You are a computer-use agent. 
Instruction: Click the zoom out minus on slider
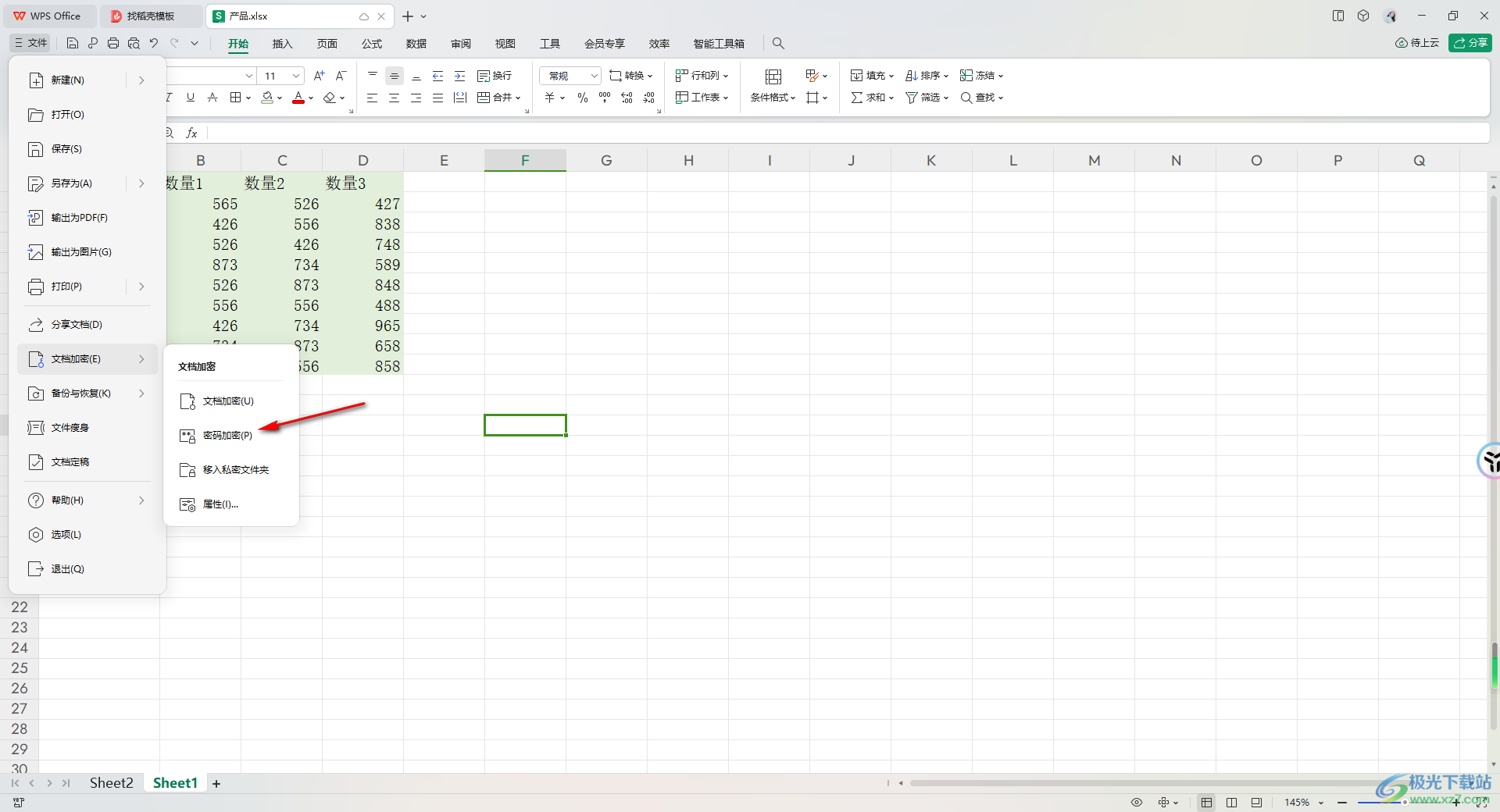coord(1342,803)
